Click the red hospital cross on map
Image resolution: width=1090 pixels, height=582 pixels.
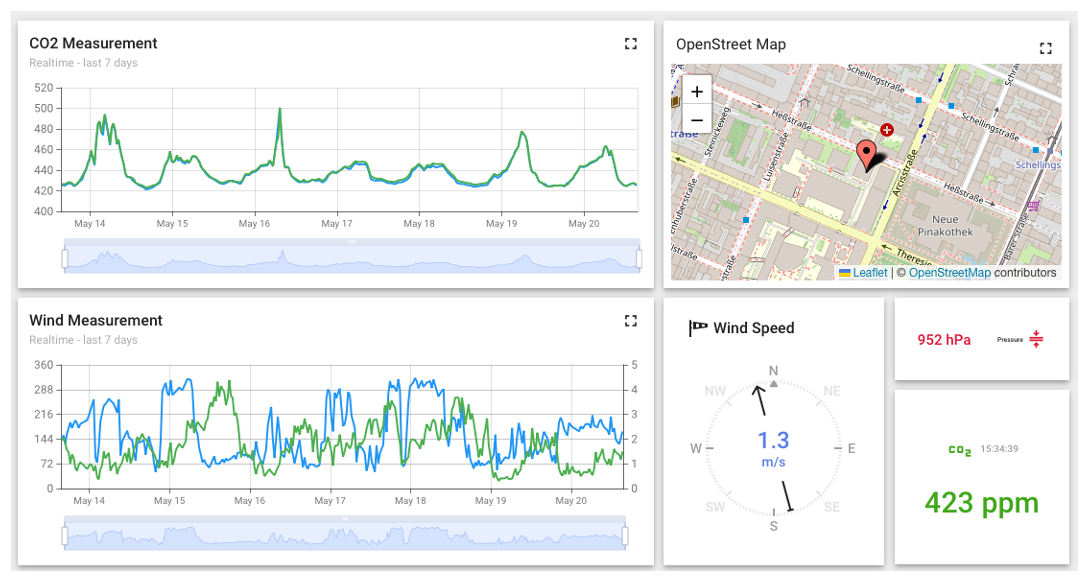[x=887, y=130]
